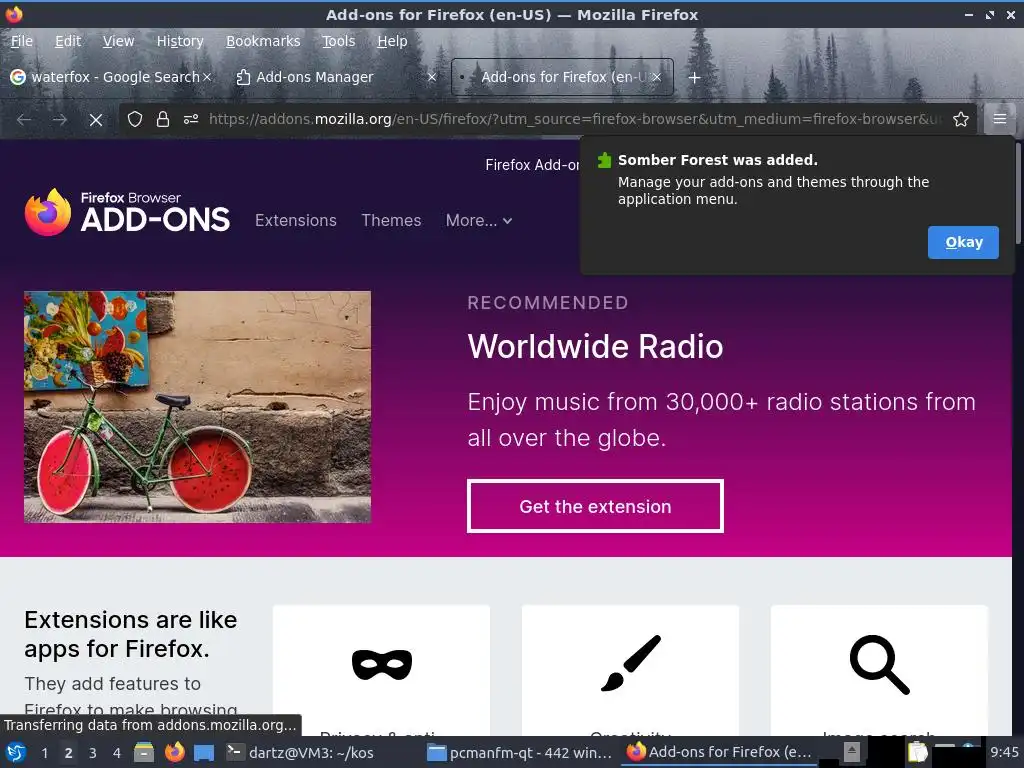1024x768 pixels.
Task: Close the waterfox Google Search tab
Action: click(x=207, y=77)
